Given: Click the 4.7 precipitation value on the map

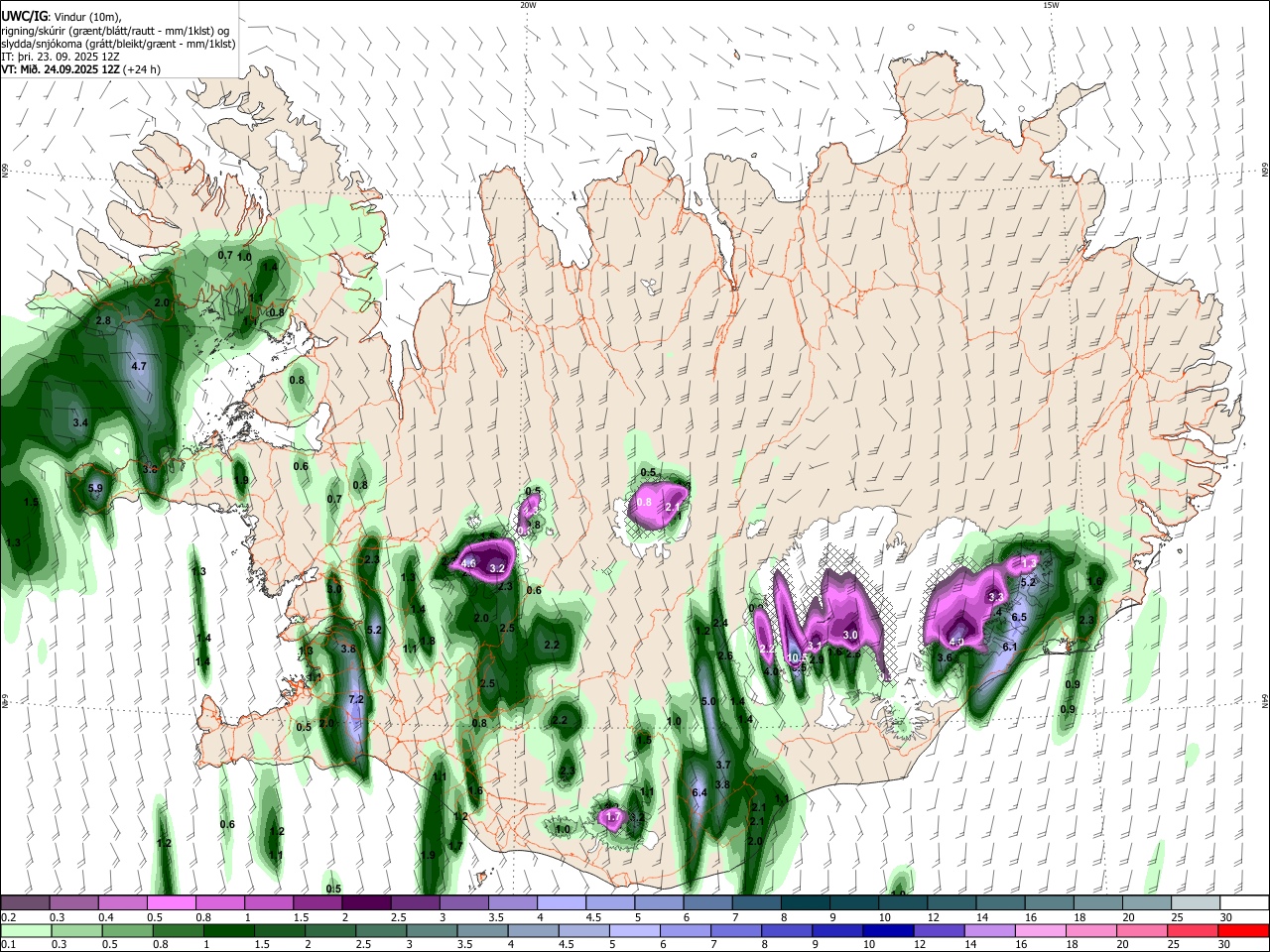Looking at the screenshot, I should (139, 366).
